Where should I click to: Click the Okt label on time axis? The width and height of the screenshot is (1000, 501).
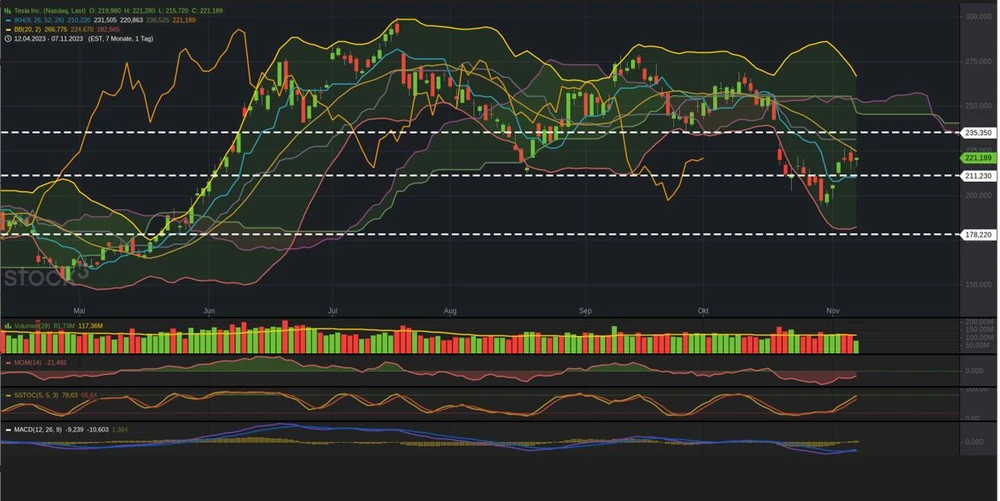click(703, 311)
